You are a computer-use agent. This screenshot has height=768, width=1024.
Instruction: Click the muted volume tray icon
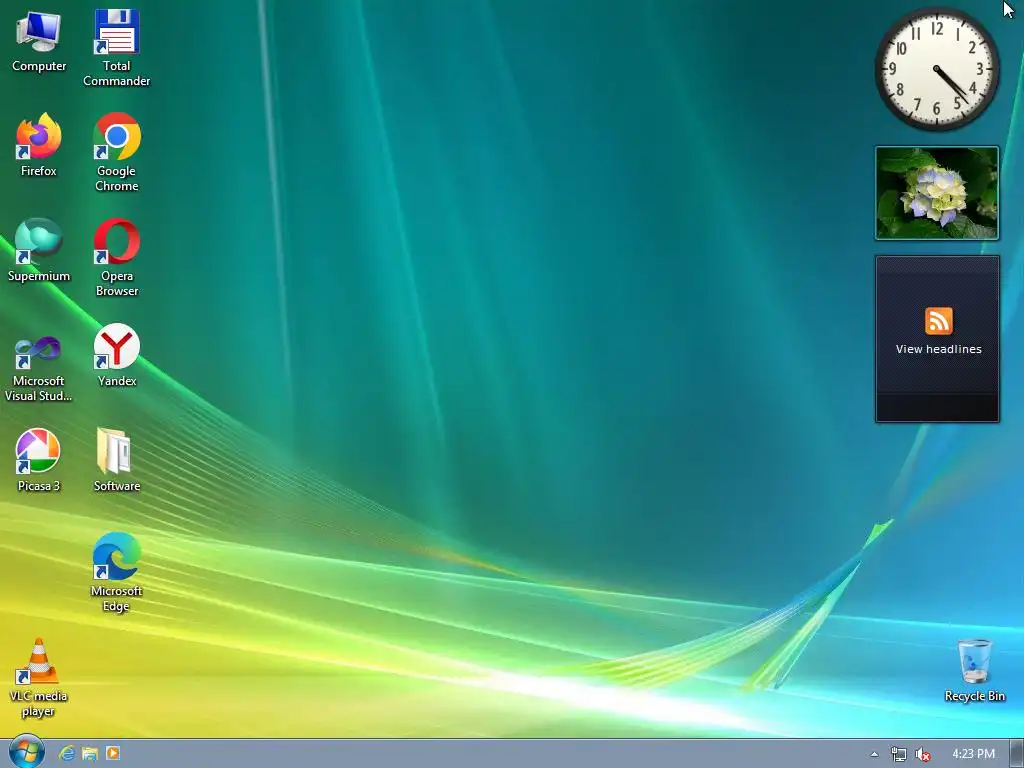(922, 754)
